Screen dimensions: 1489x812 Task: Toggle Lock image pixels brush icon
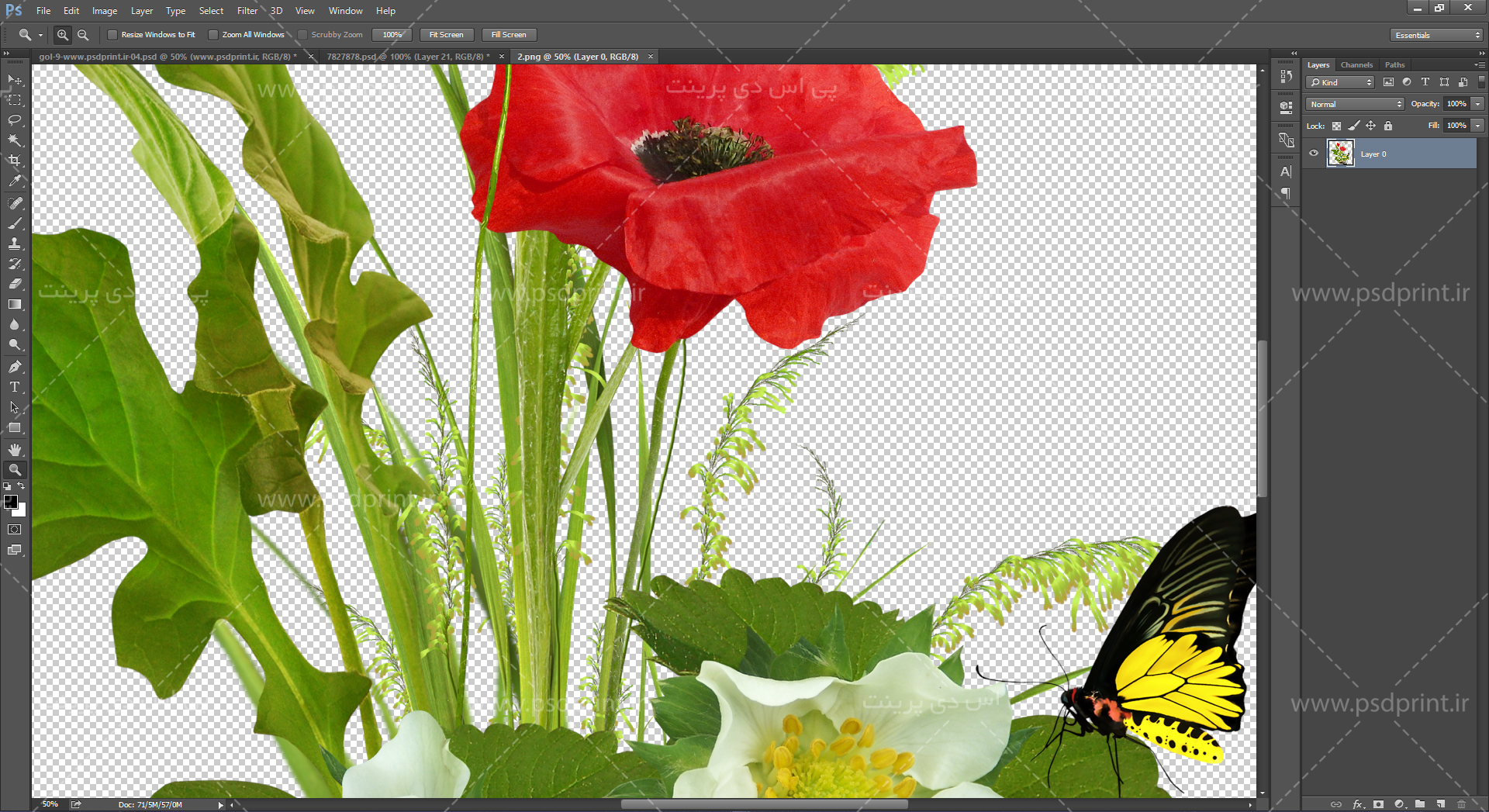coord(1354,126)
